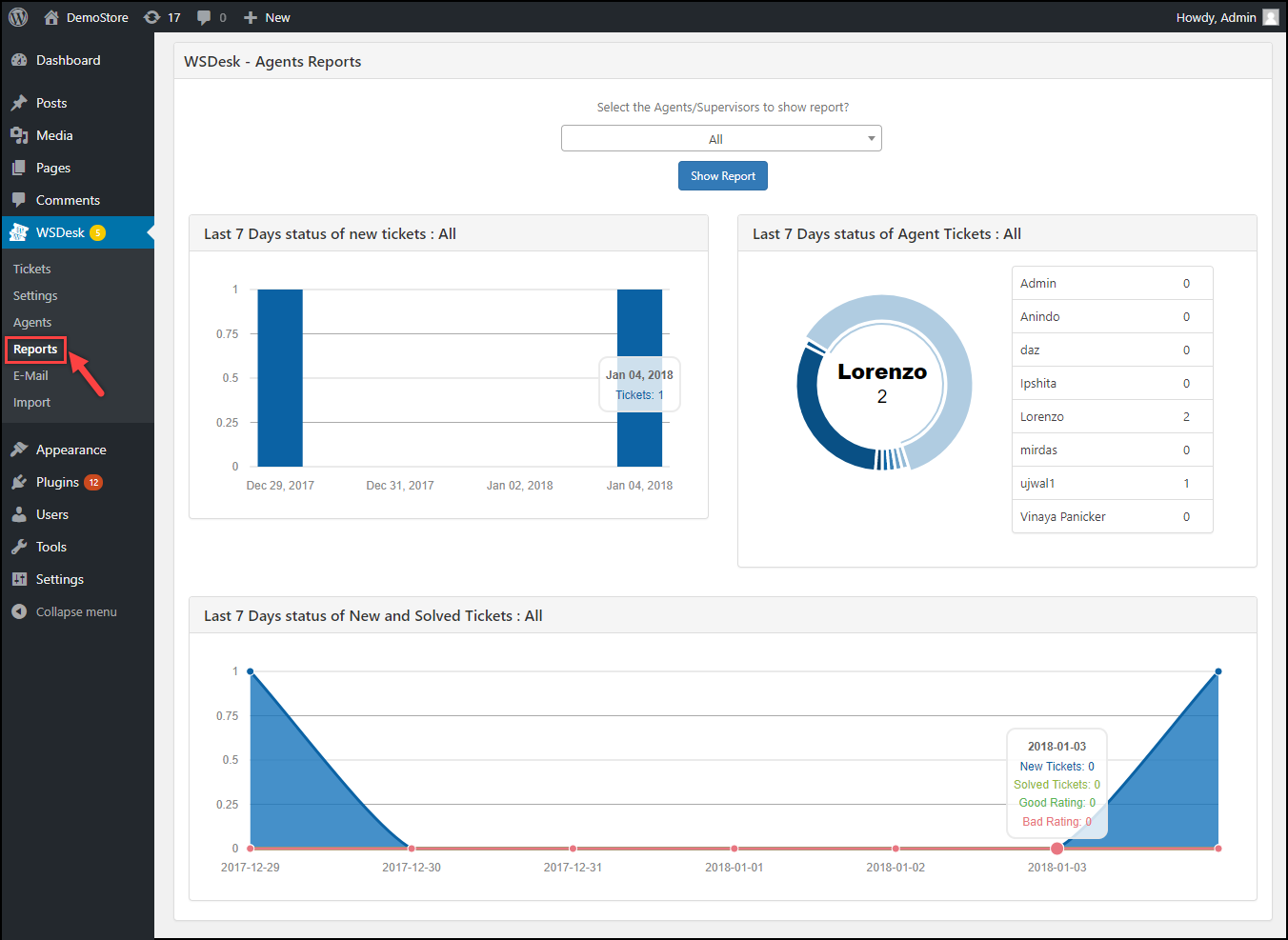Click the 2018-01-01 data point on line chart
Viewport: 1288px width, 940px height.
coord(734,849)
